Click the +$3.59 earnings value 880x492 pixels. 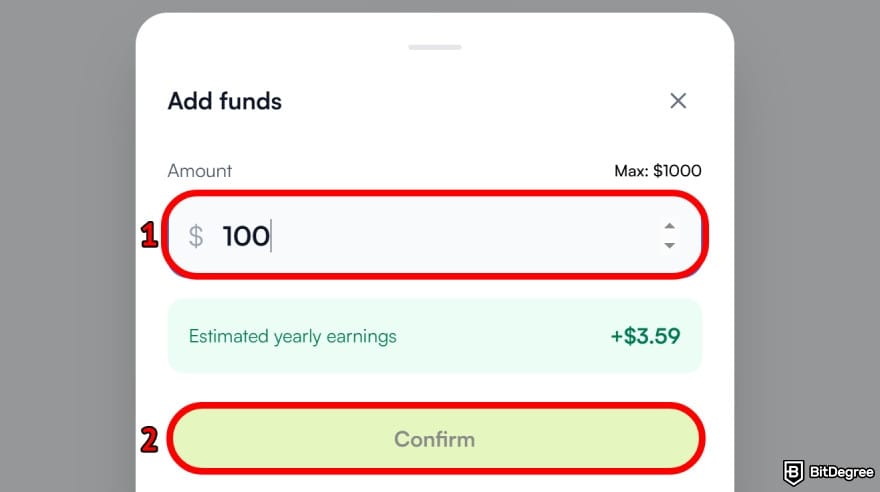645,336
